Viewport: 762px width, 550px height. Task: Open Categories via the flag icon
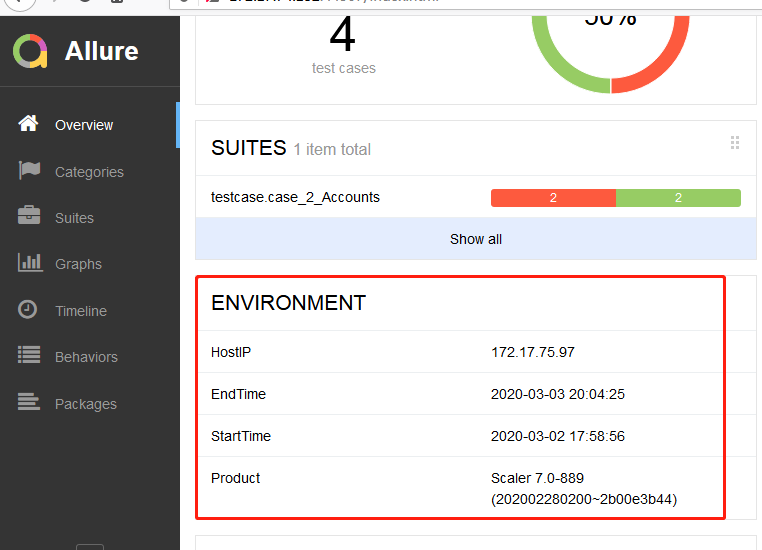click(x=29, y=171)
